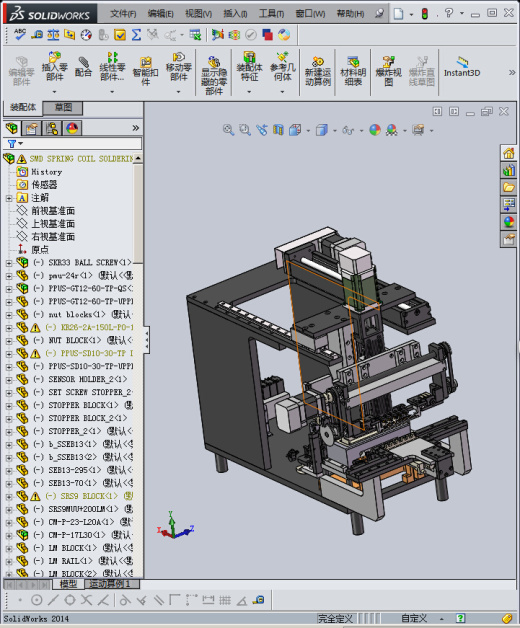The image size is (520, 628).
Task: Toggle Instant3D mode
Action: click(x=462, y=67)
